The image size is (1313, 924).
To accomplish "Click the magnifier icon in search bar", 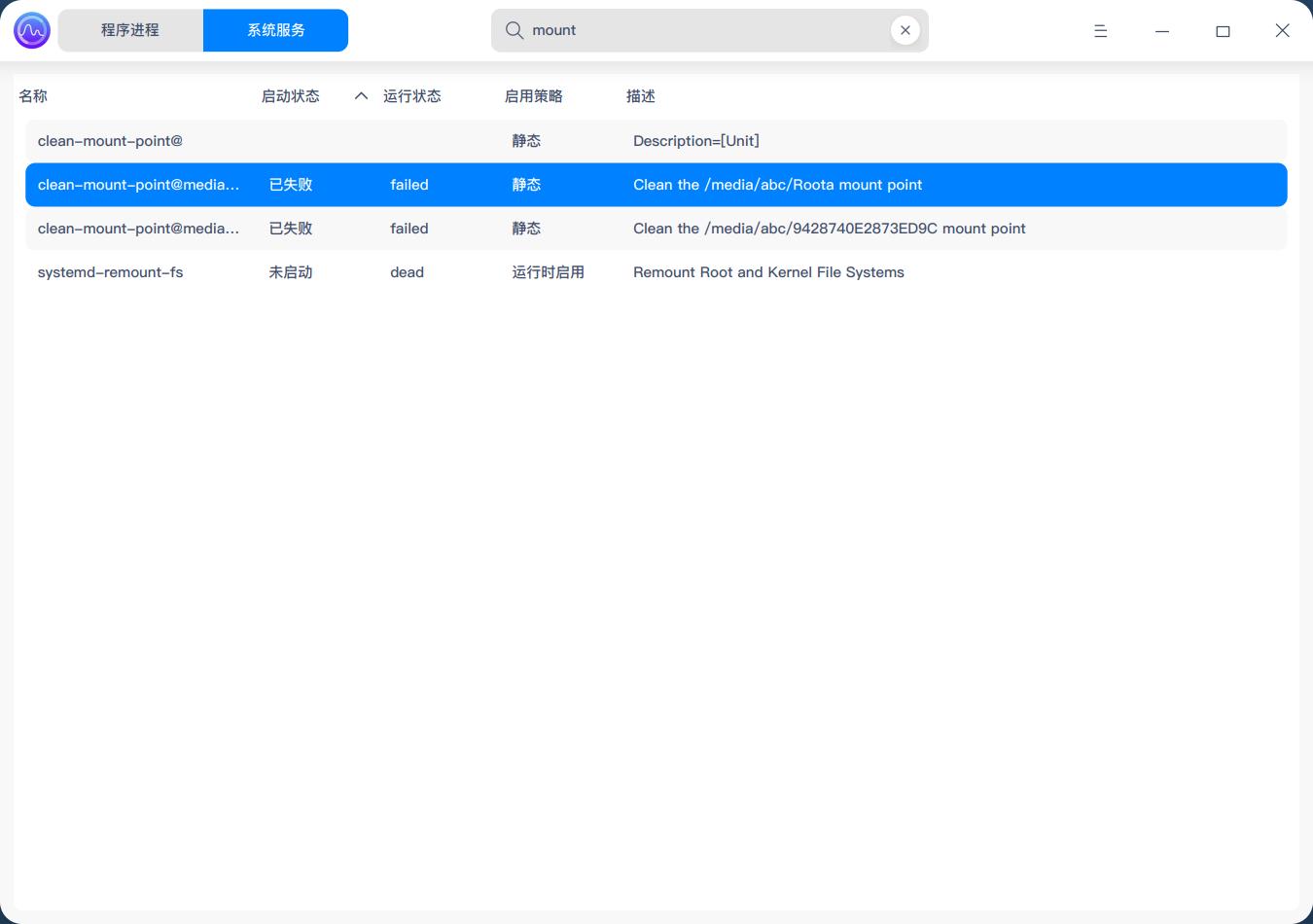I will (514, 30).
